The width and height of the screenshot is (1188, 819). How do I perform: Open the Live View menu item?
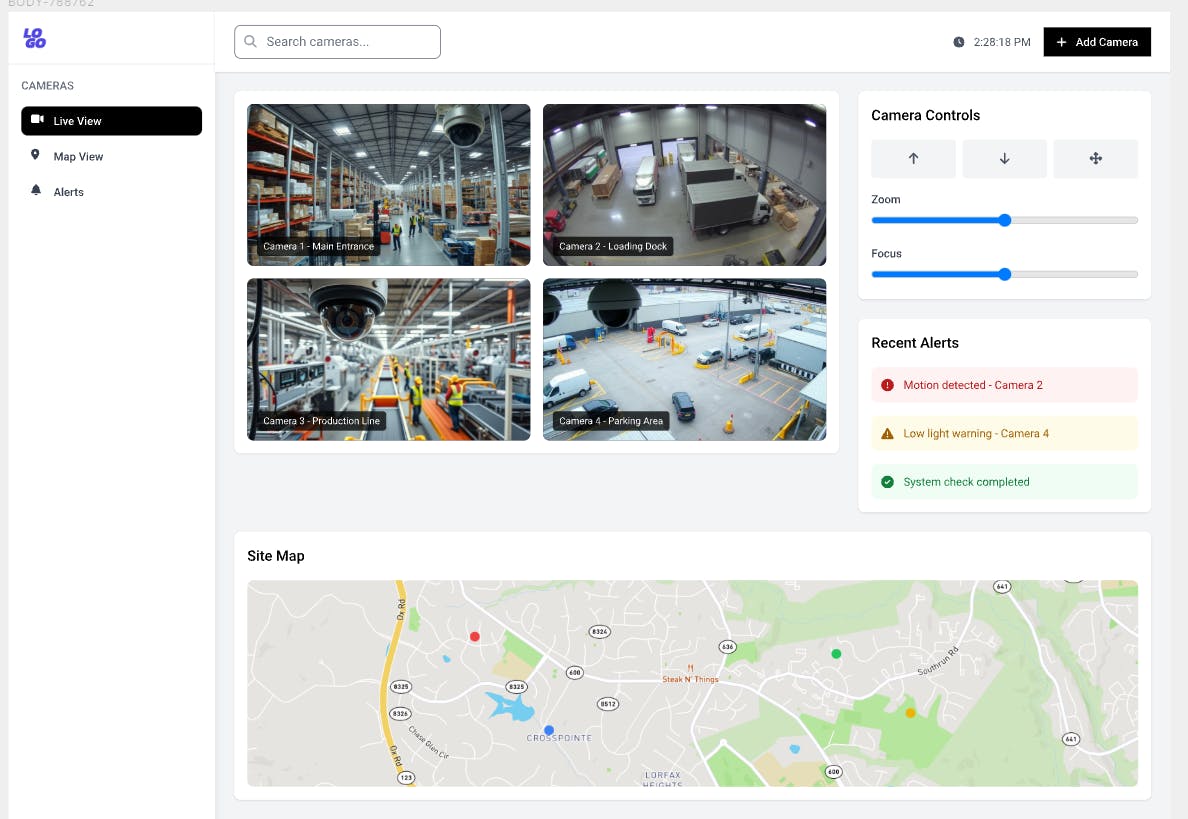111,120
